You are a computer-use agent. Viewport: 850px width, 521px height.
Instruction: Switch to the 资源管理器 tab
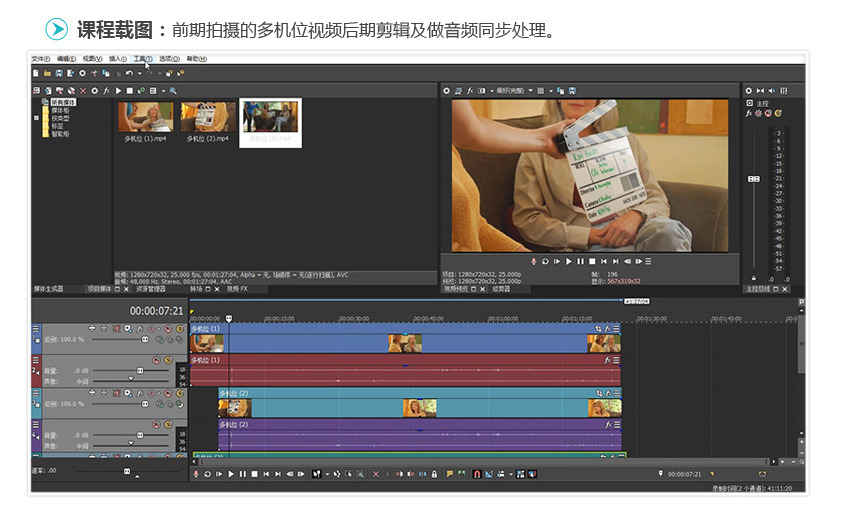151,289
